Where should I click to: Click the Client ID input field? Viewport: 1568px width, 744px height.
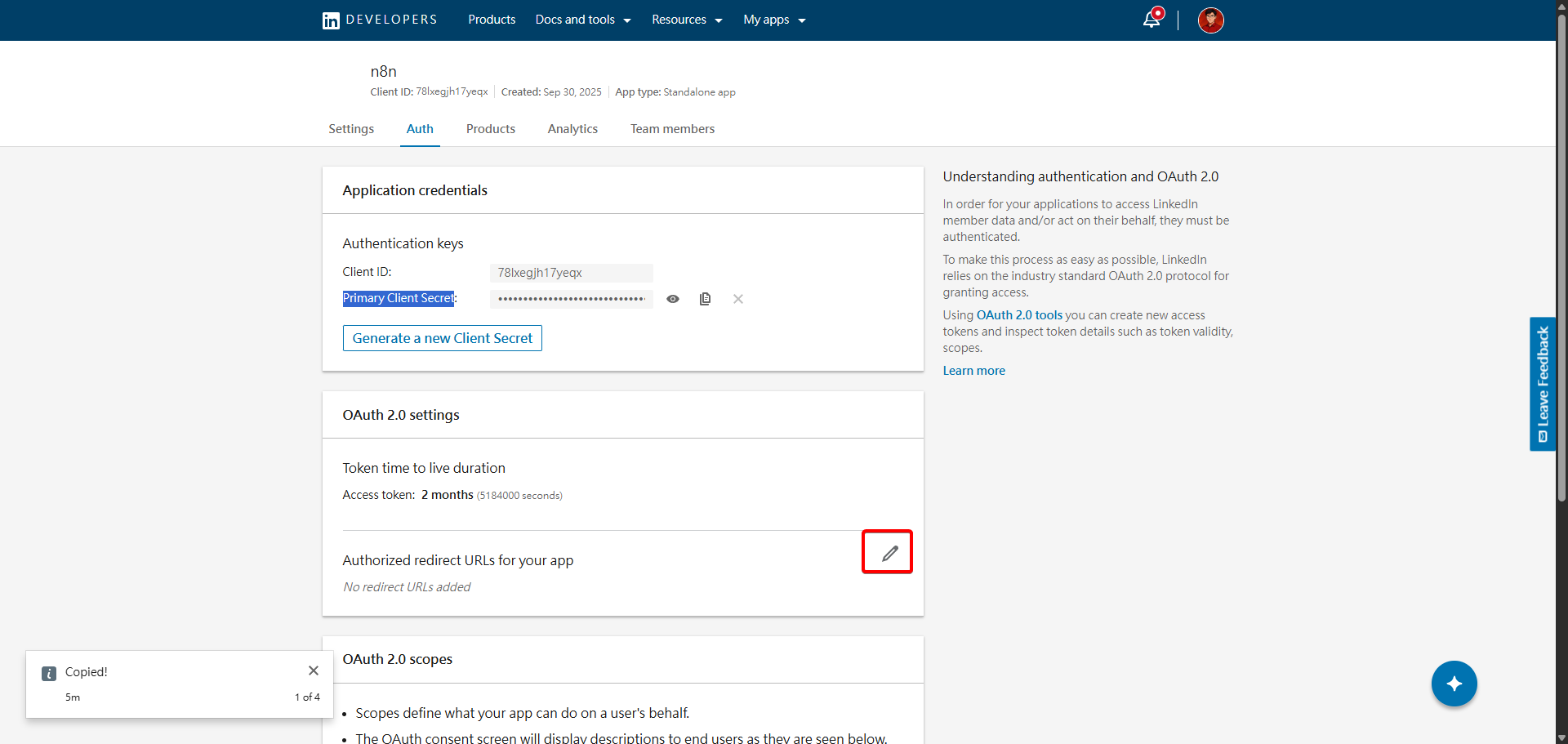point(571,273)
